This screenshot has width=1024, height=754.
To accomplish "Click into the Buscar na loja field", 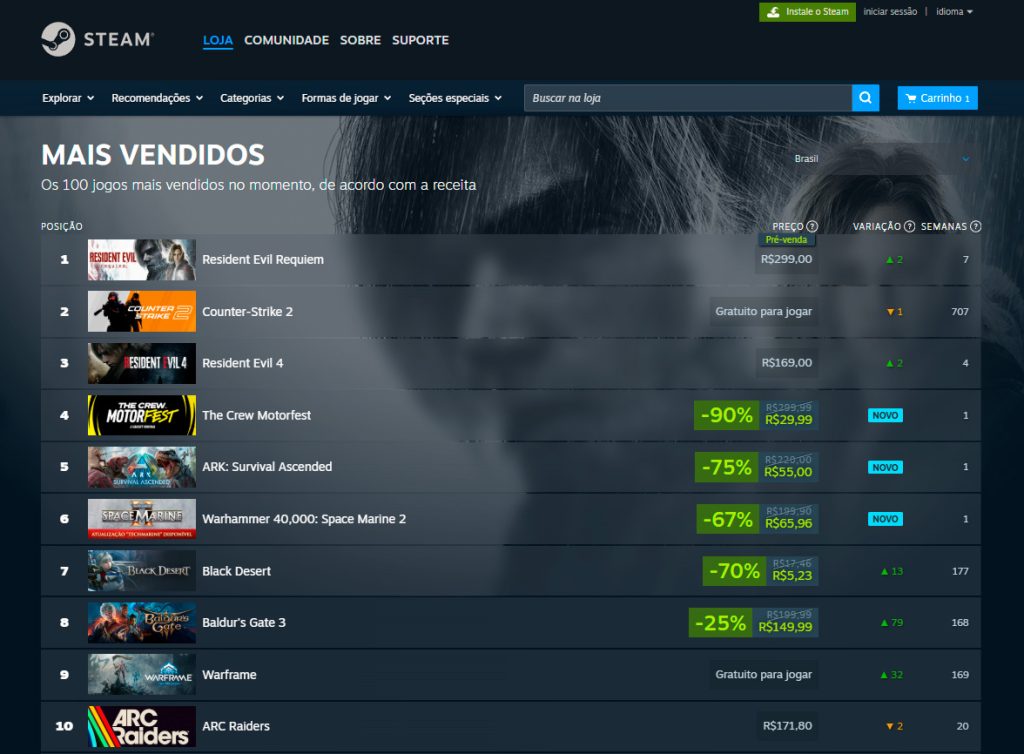I will click(687, 98).
